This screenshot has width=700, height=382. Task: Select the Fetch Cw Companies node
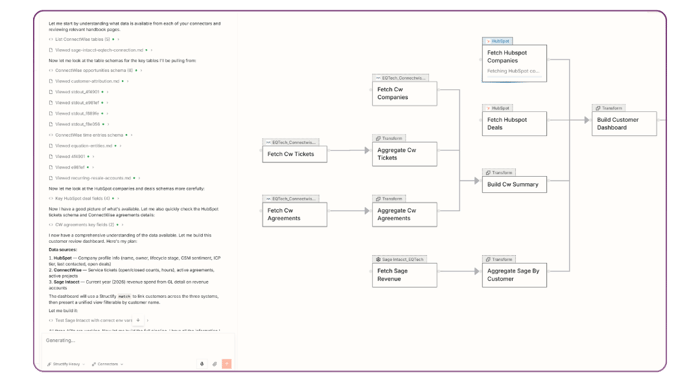click(x=404, y=93)
